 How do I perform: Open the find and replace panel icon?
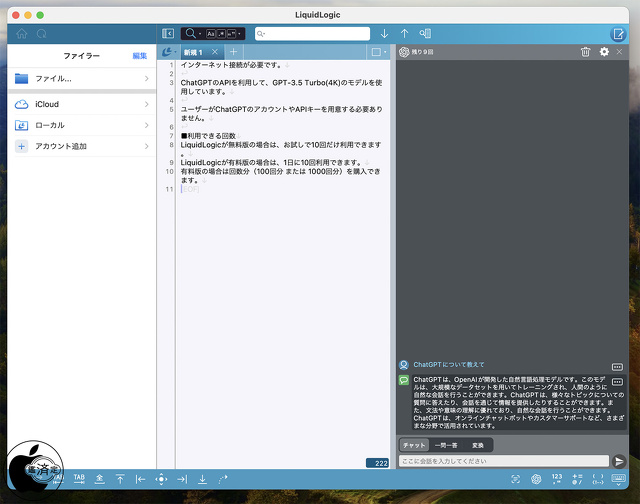(x=425, y=33)
